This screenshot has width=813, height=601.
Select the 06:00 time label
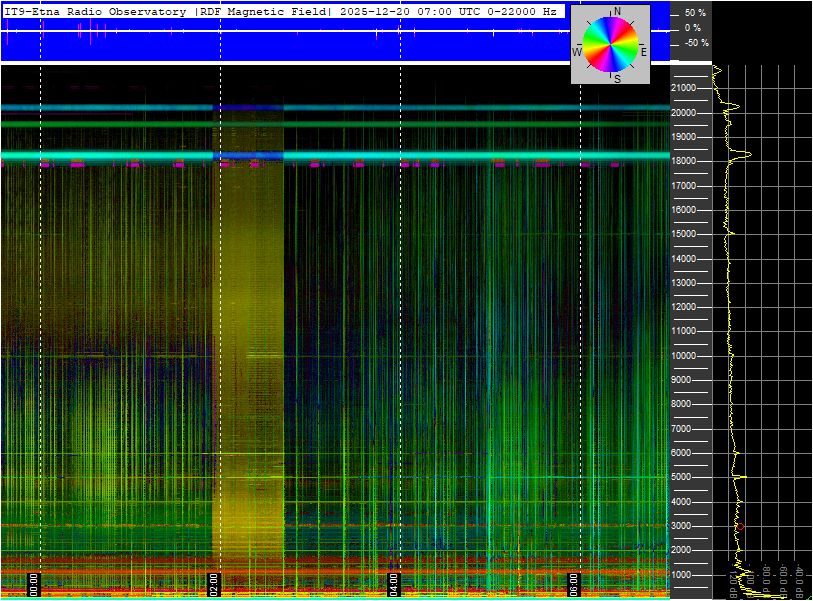point(573,585)
